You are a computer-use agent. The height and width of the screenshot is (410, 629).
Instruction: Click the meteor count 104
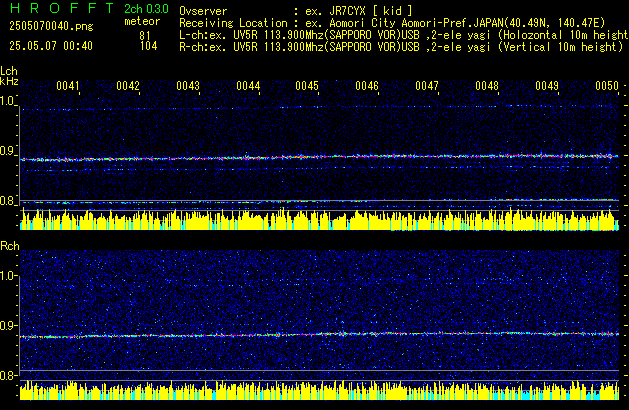click(148, 46)
